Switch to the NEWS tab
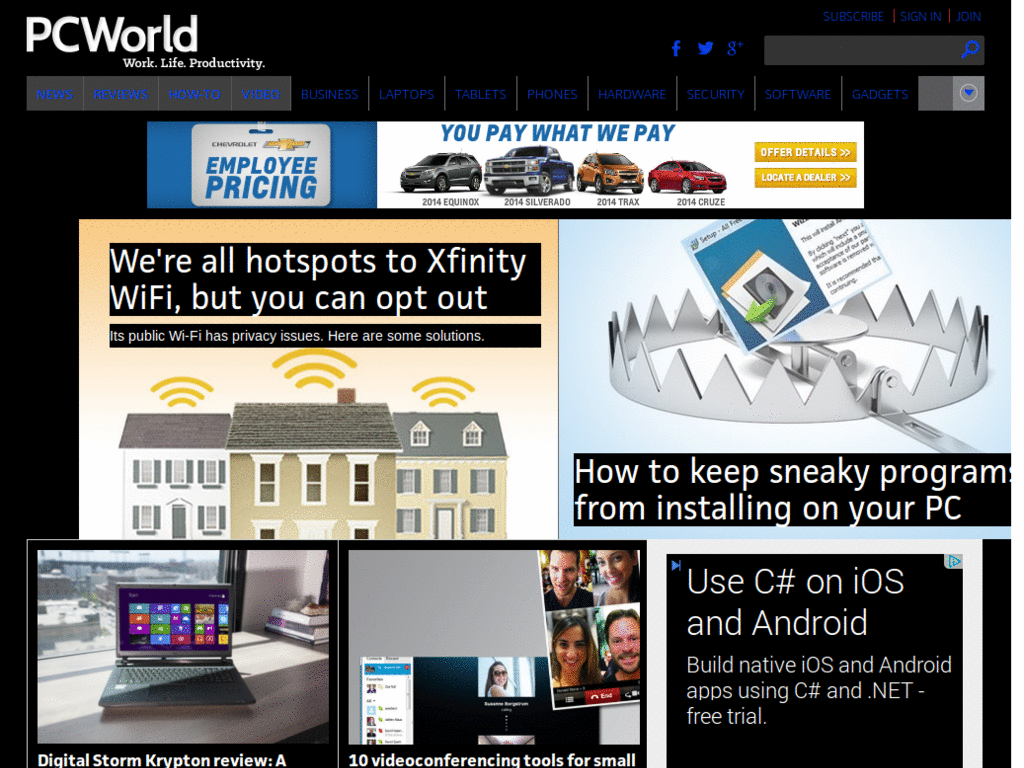 [54, 93]
